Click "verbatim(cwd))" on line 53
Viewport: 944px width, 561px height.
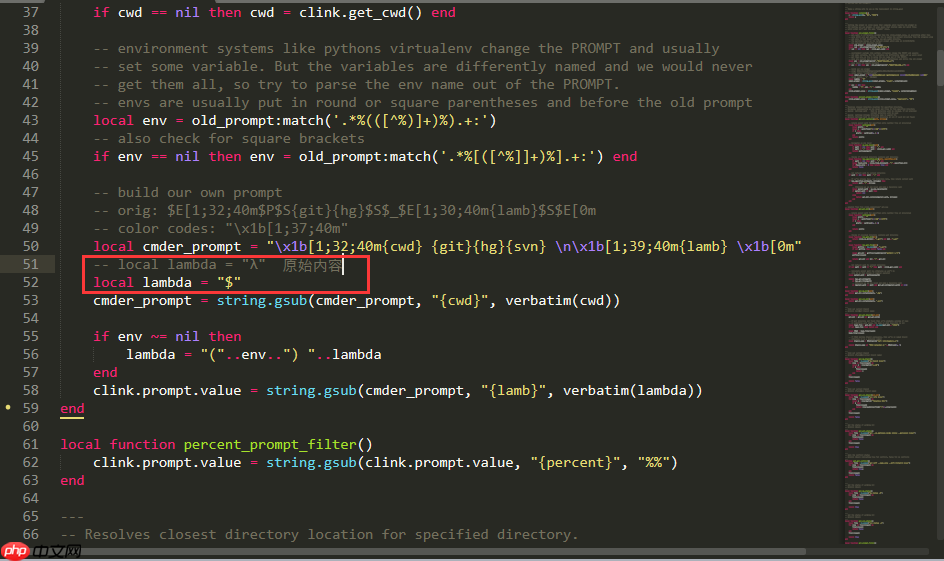(x=562, y=301)
